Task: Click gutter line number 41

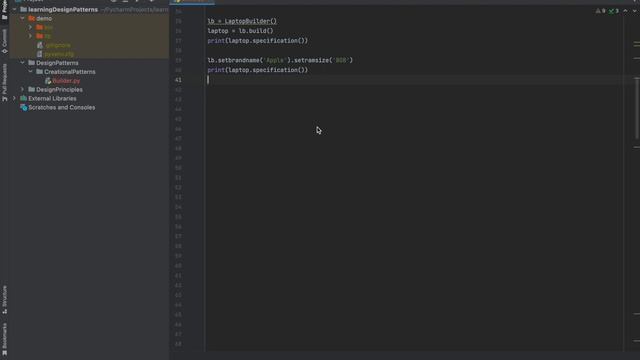Action: coord(178,80)
